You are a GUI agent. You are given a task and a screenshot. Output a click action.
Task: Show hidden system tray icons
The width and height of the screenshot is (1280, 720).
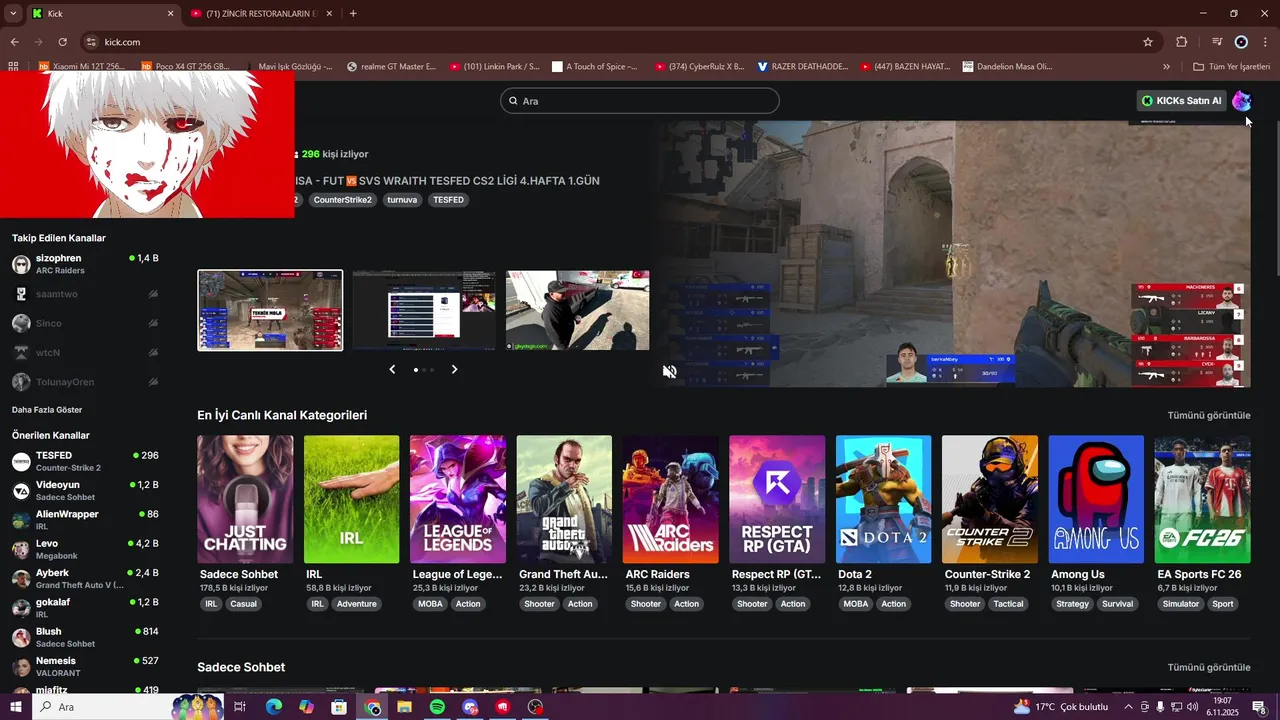coord(1129,707)
